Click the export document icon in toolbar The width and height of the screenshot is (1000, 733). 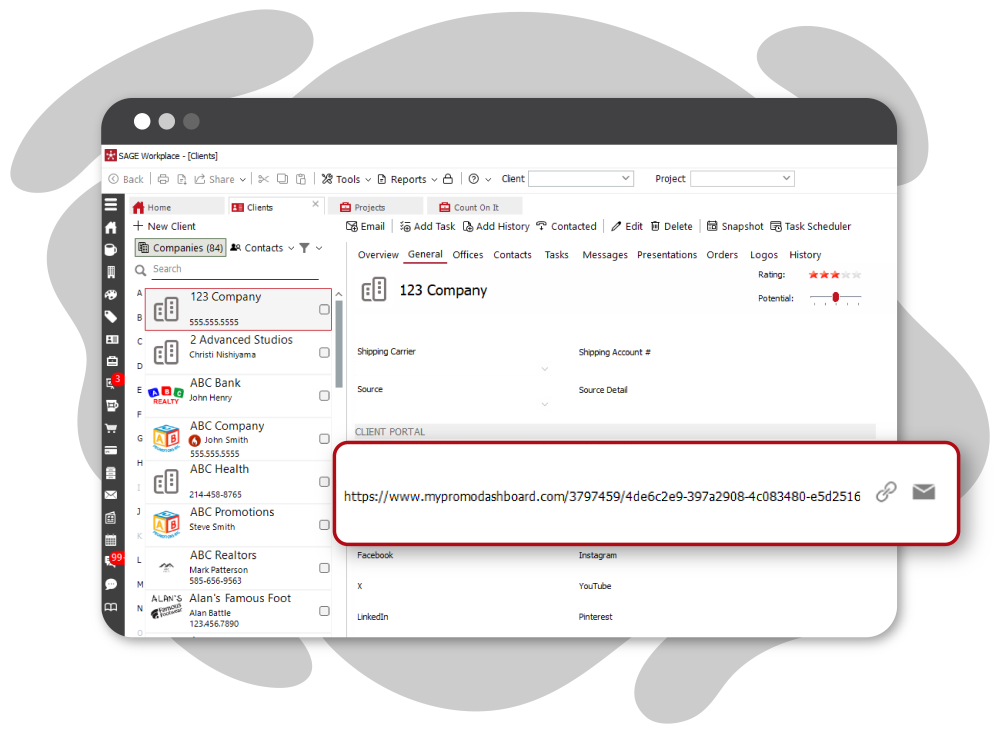click(x=182, y=179)
